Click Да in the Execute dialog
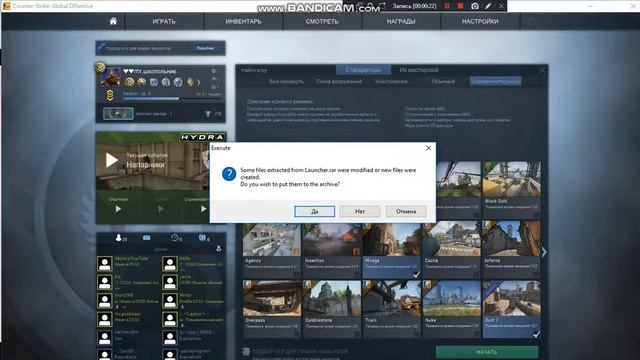Image resolution: width=640 pixels, height=360 pixels. pyautogui.click(x=314, y=211)
